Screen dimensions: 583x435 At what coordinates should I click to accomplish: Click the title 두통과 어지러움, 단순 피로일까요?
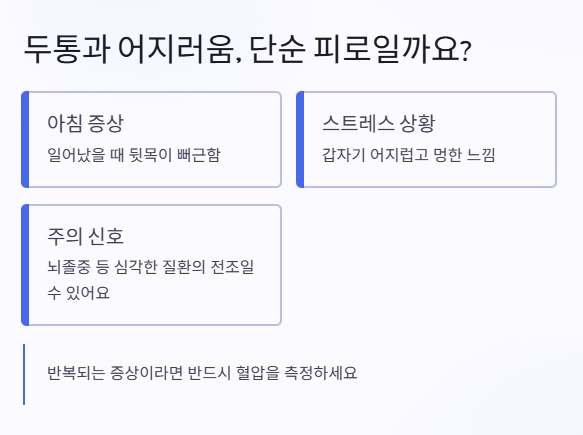coord(248,49)
